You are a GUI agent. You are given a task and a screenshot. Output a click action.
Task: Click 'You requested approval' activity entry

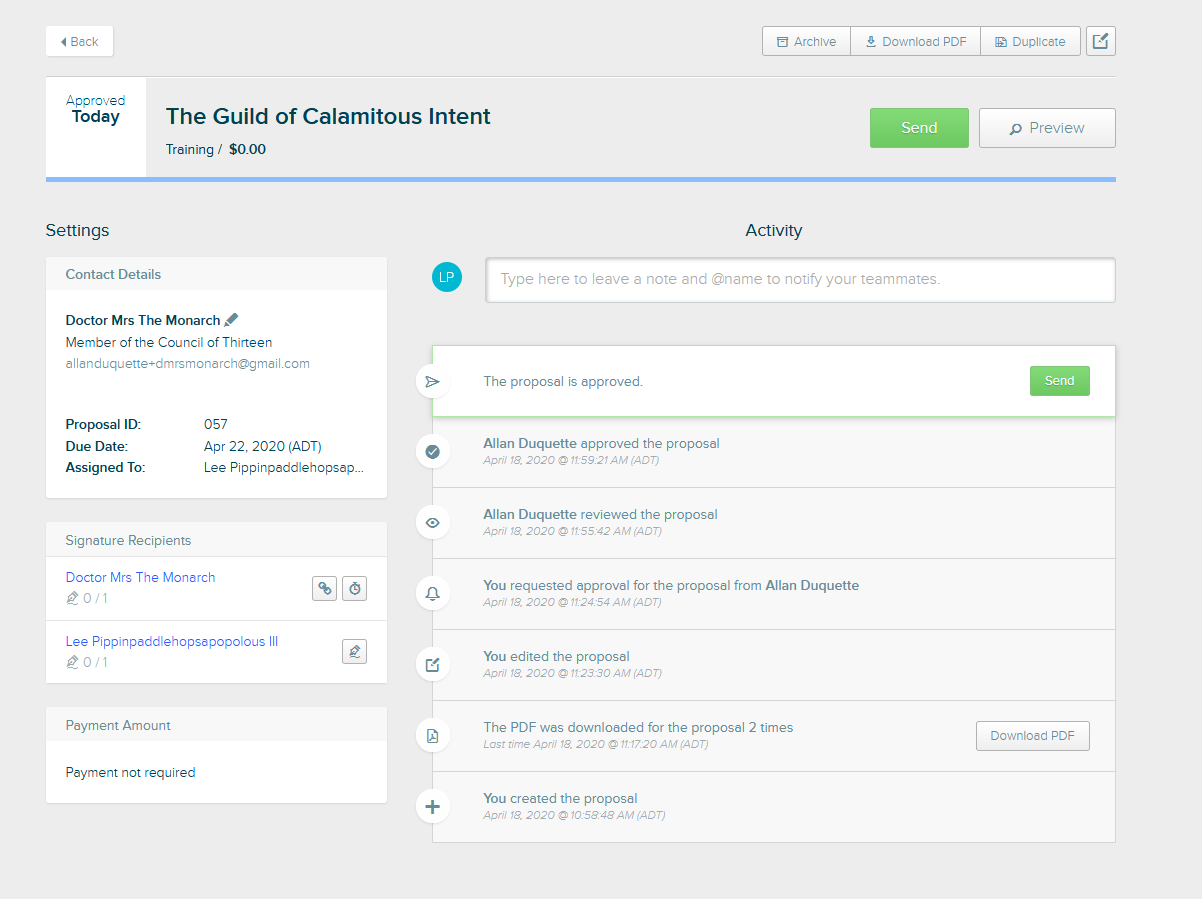pyautogui.click(x=671, y=585)
